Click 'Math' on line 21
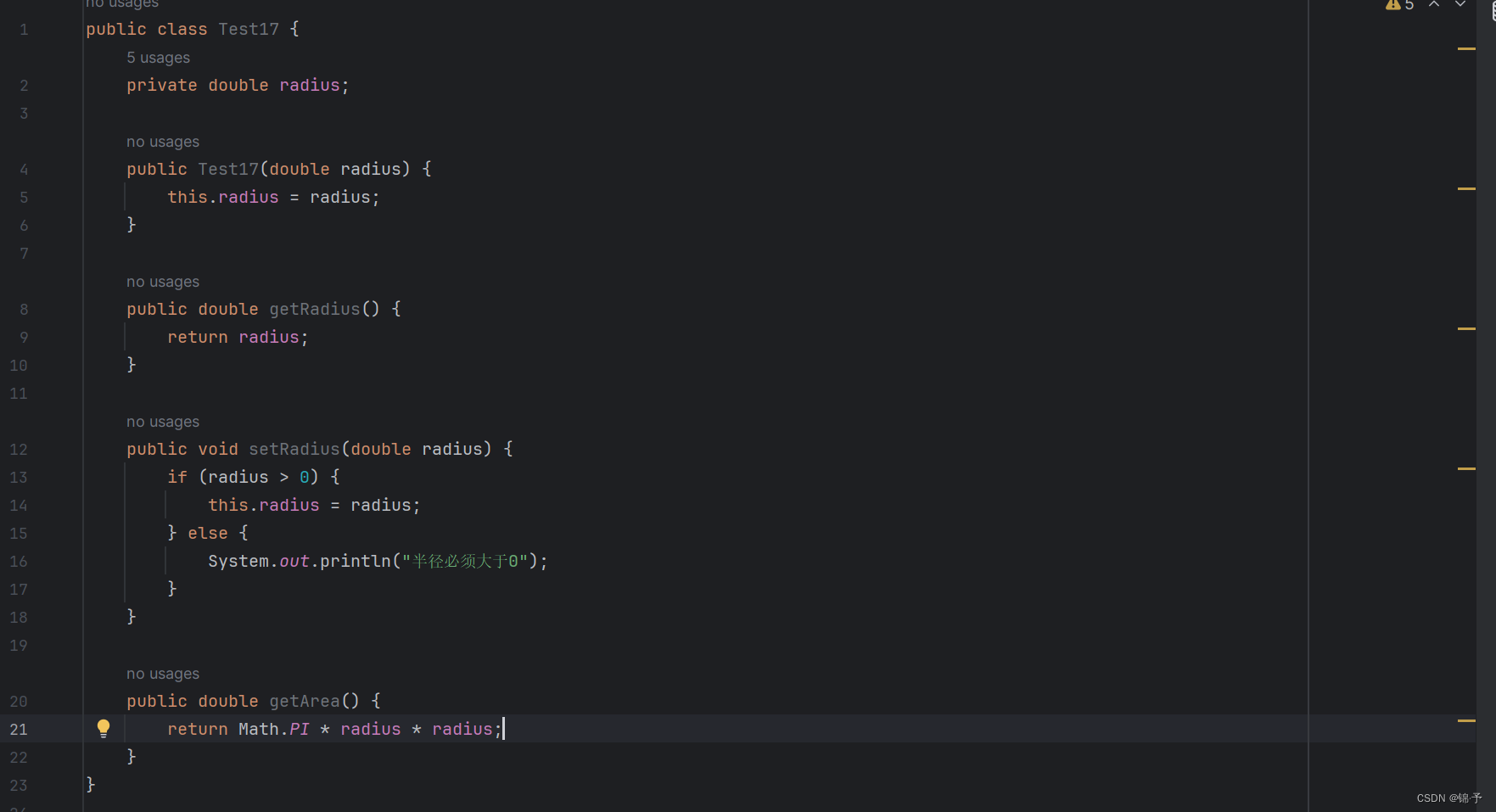1496x812 pixels. tap(259, 729)
